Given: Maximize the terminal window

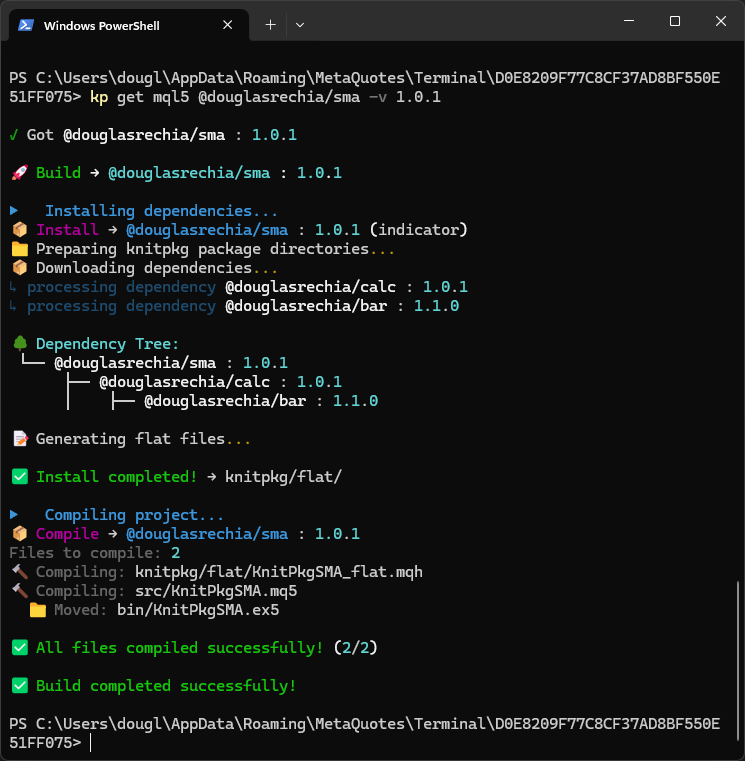Looking at the screenshot, I should 675,21.
